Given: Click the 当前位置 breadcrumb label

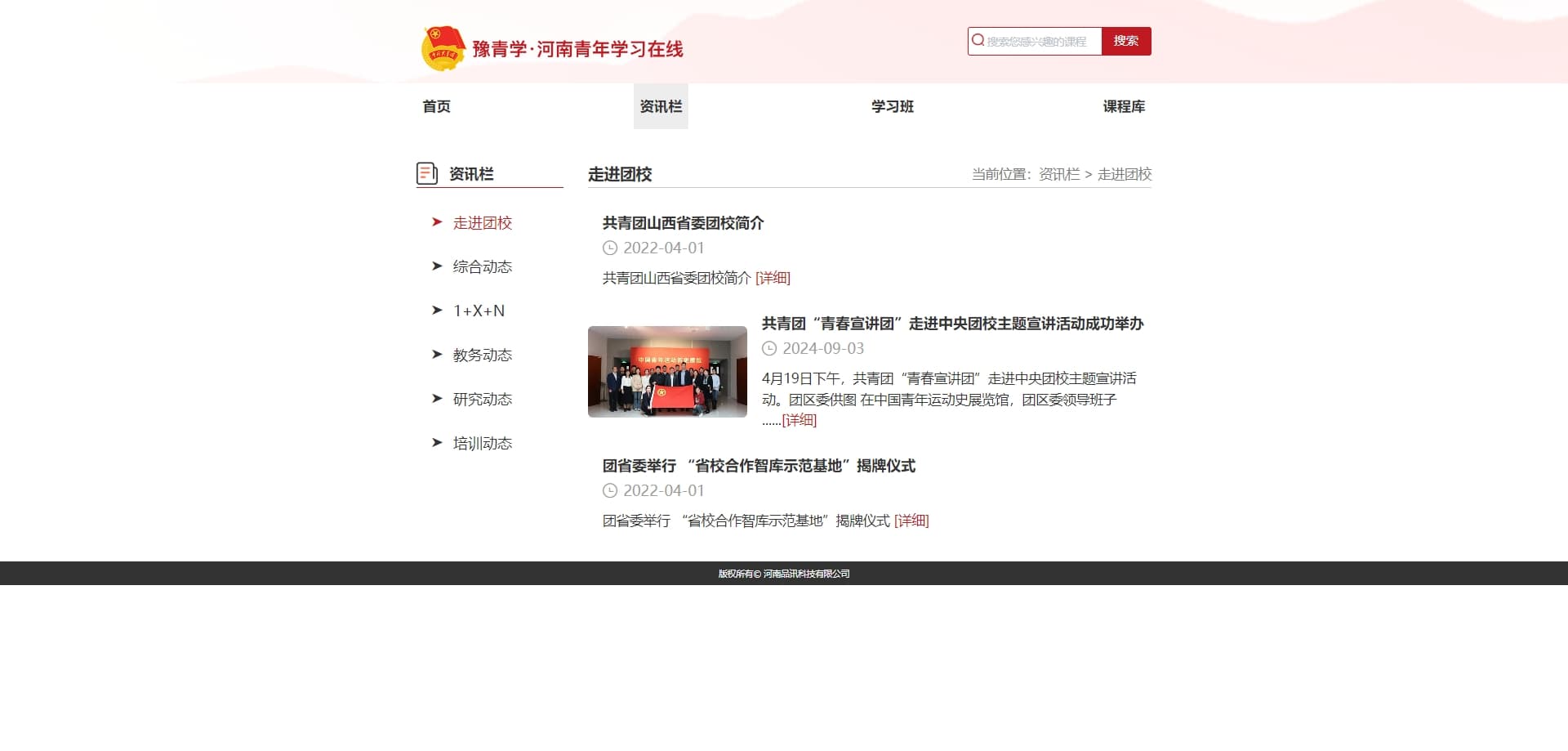Looking at the screenshot, I should pyautogui.click(x=1001, y=174).
